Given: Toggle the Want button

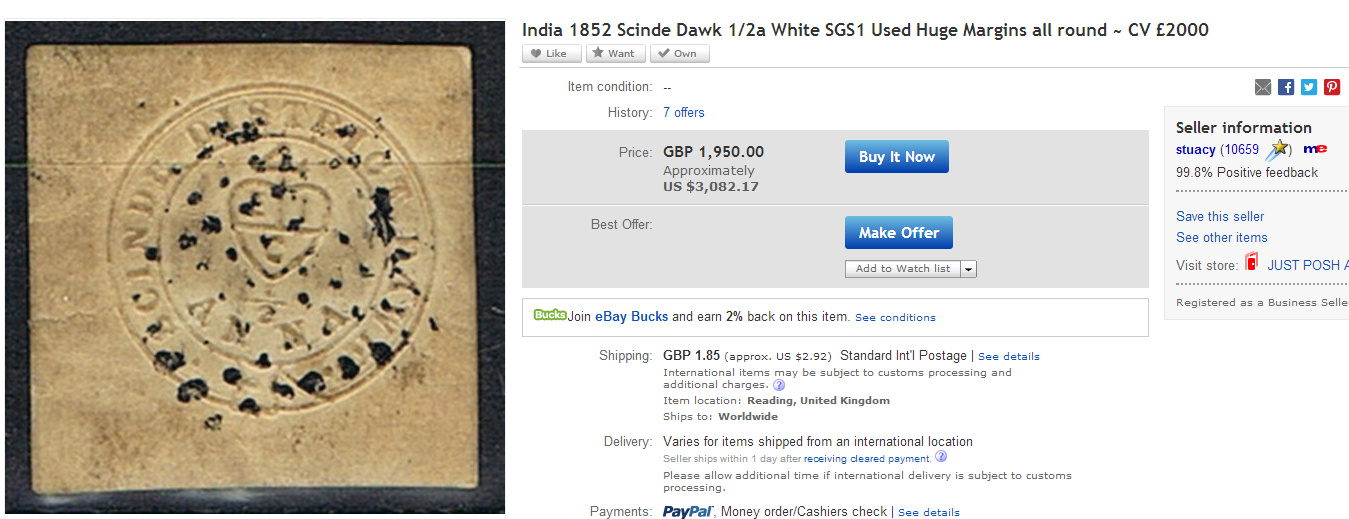Looking at the screenshot, I should point(615,54).
